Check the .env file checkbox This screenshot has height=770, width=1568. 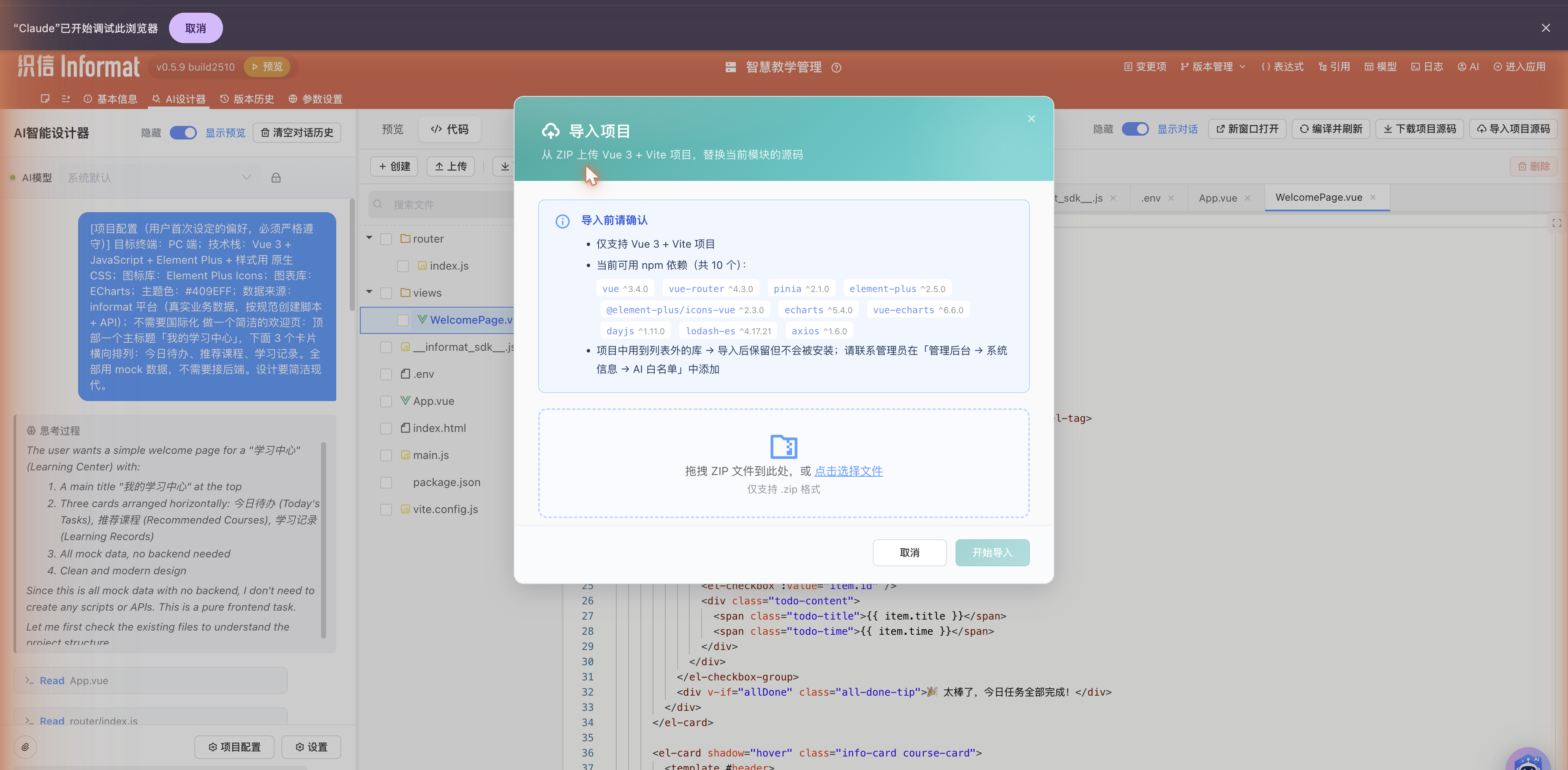pos(385,374)
